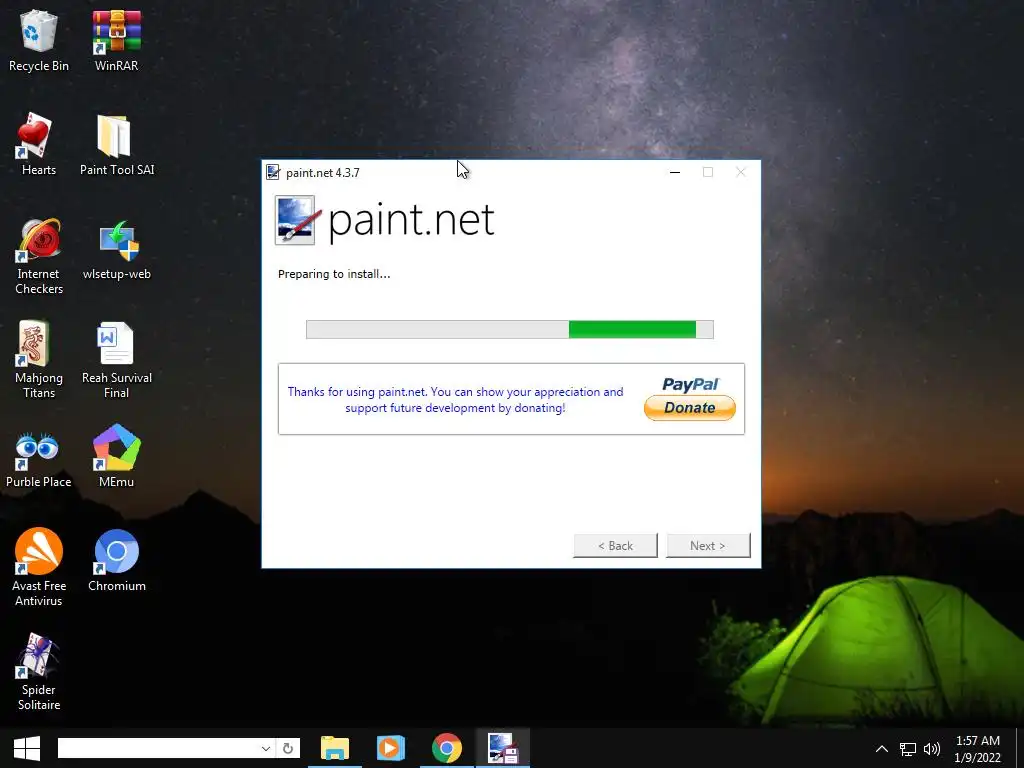Expand the taskbar address dropdown arrow
The width and height of the screenshot is (1024, 768).
click(266, 748)
